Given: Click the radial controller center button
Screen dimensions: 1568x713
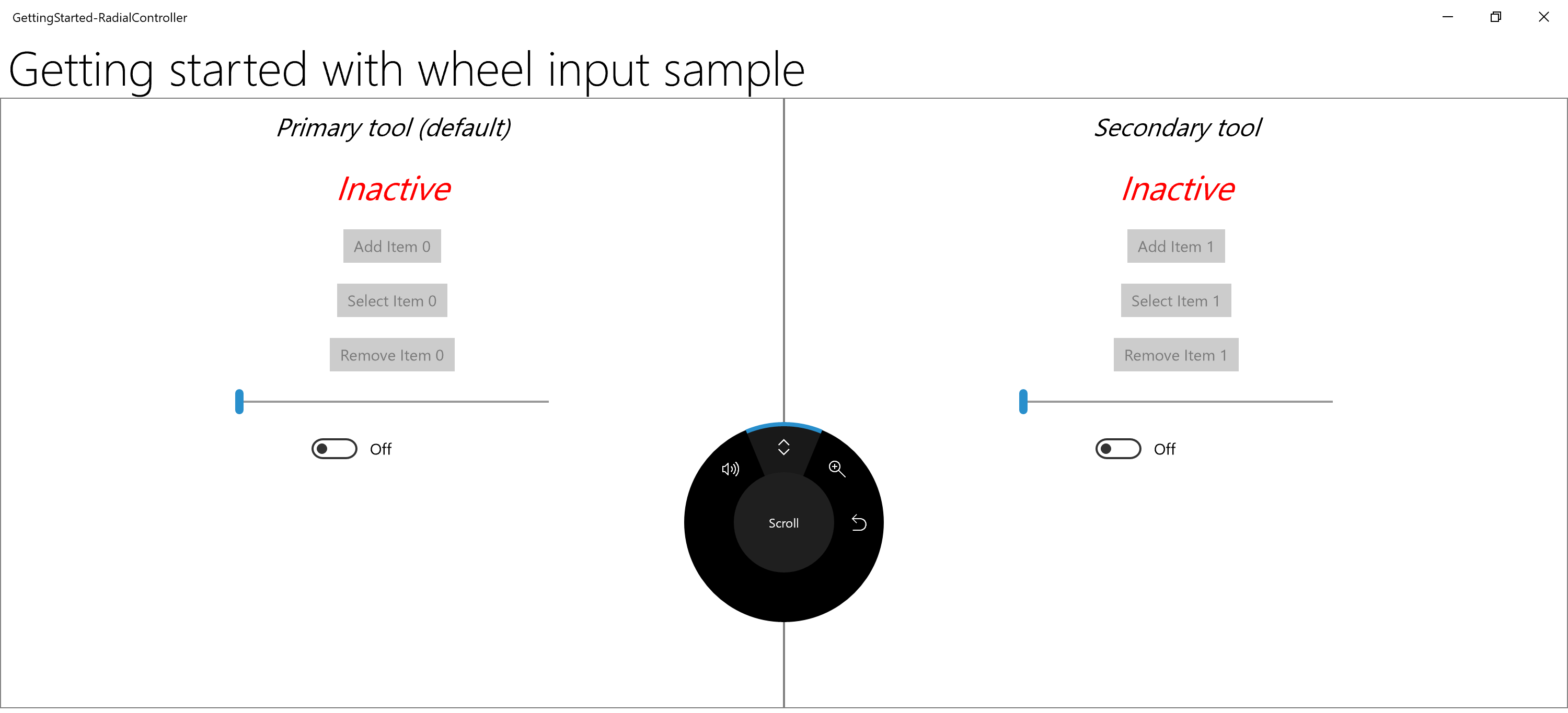Looking at the screenshot, I should coord(784,522).
